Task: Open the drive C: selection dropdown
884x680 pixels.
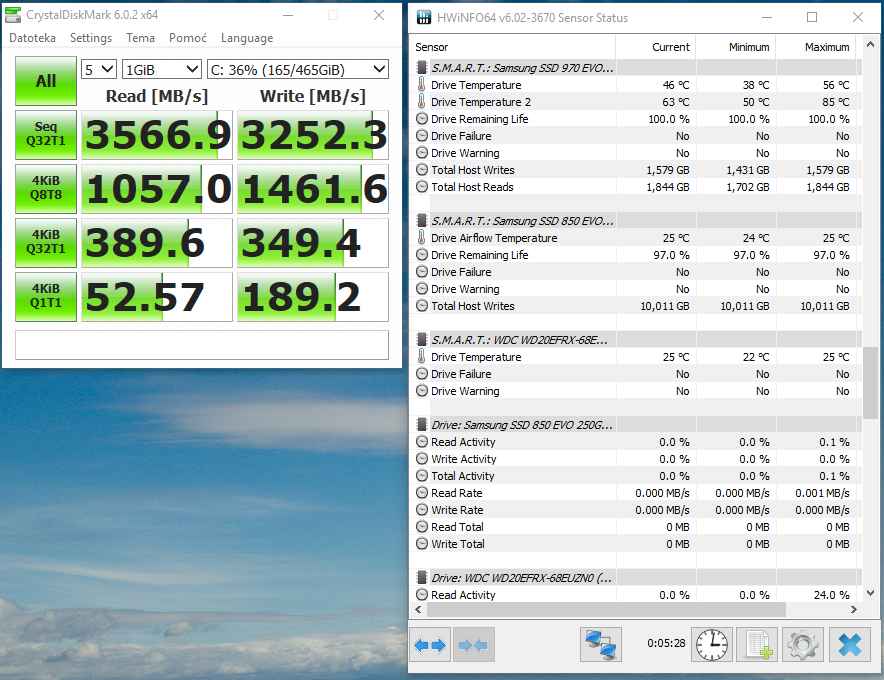Action: pyautogui.click(x=297, y=69)
